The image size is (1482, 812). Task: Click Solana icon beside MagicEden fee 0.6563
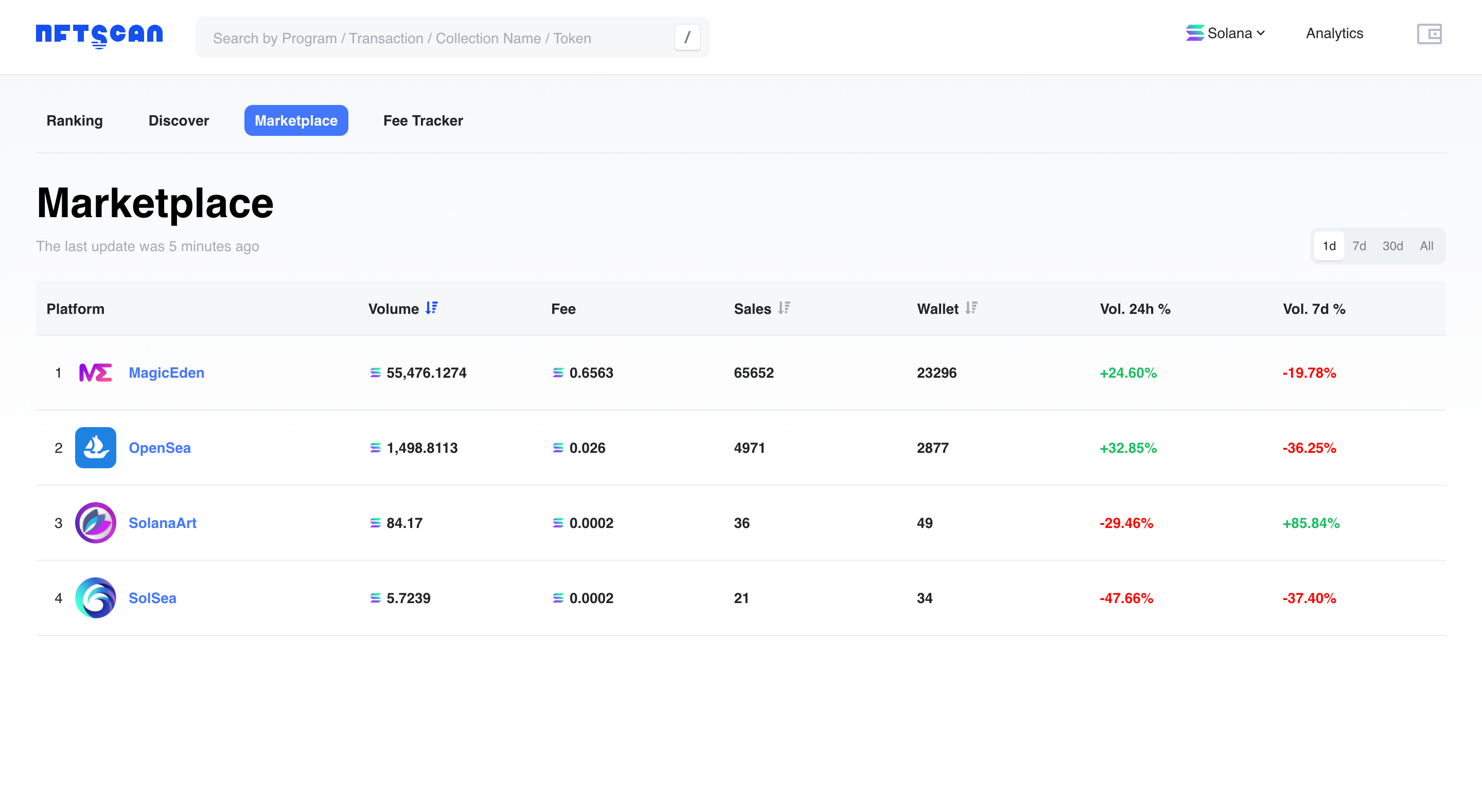(x=558, y=373)
